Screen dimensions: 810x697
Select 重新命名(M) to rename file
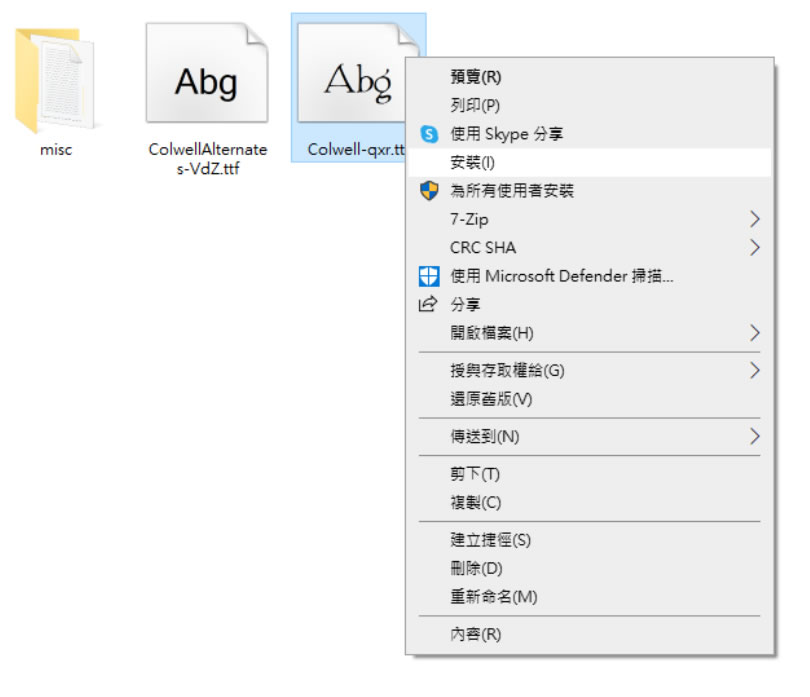[589, 597]
